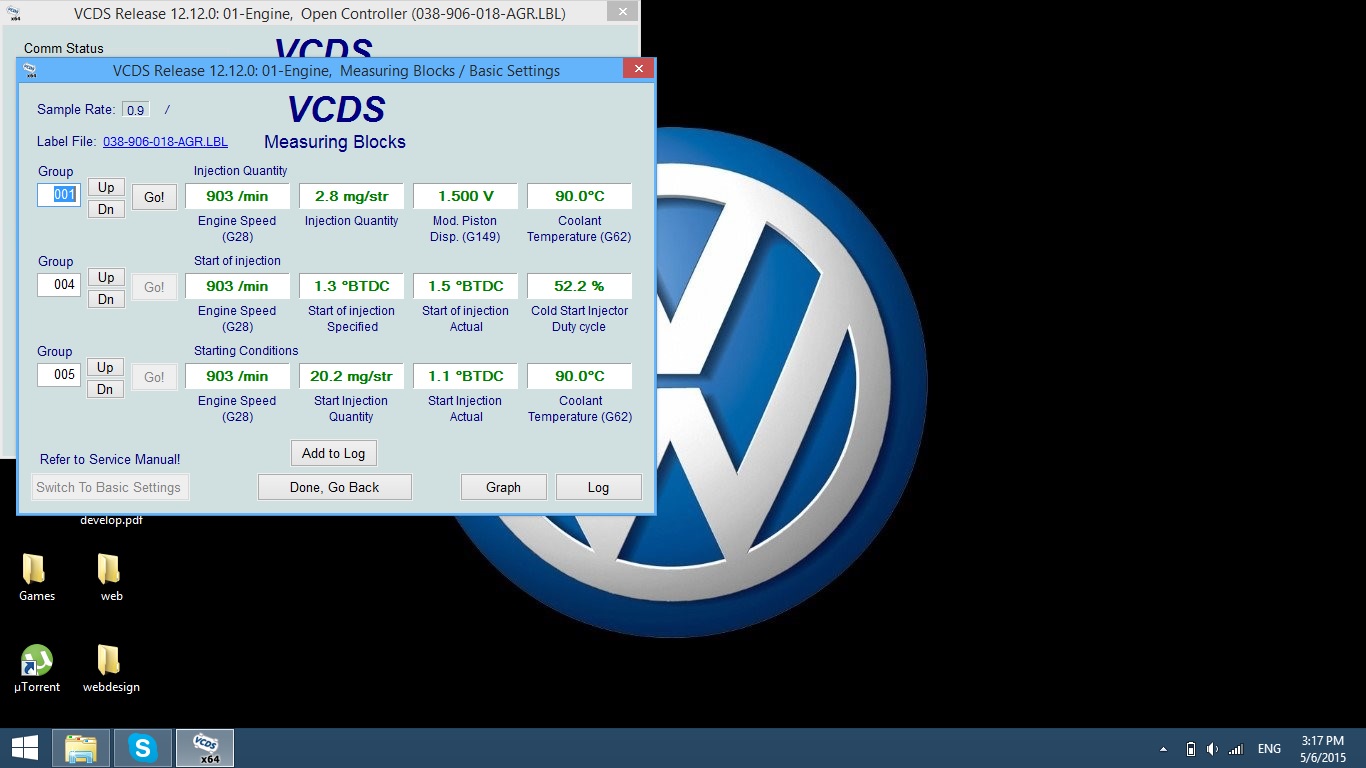Show hidden system tray icons

click(x=1163, y=749)
